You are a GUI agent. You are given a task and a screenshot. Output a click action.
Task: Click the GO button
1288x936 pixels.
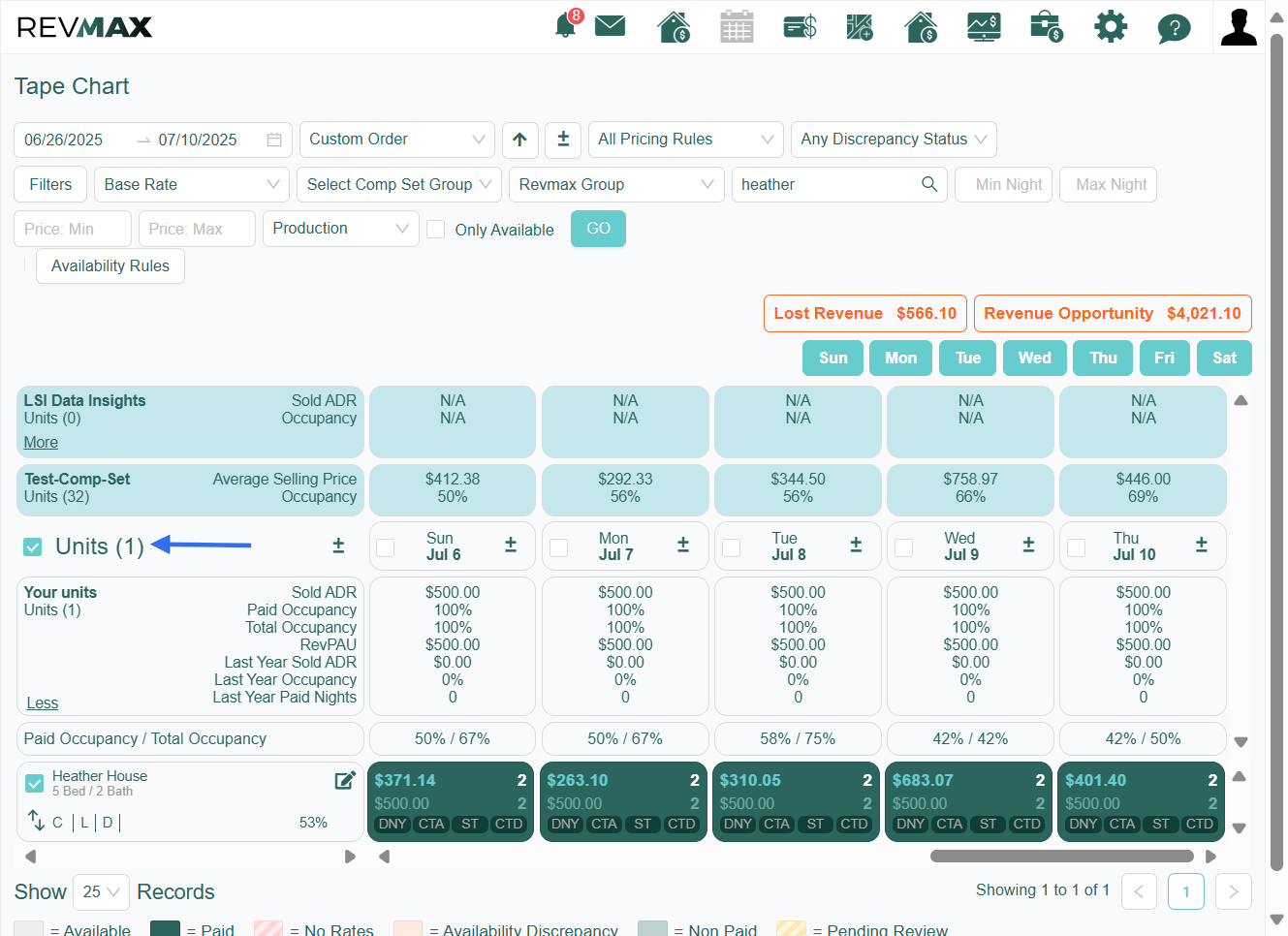599,229
